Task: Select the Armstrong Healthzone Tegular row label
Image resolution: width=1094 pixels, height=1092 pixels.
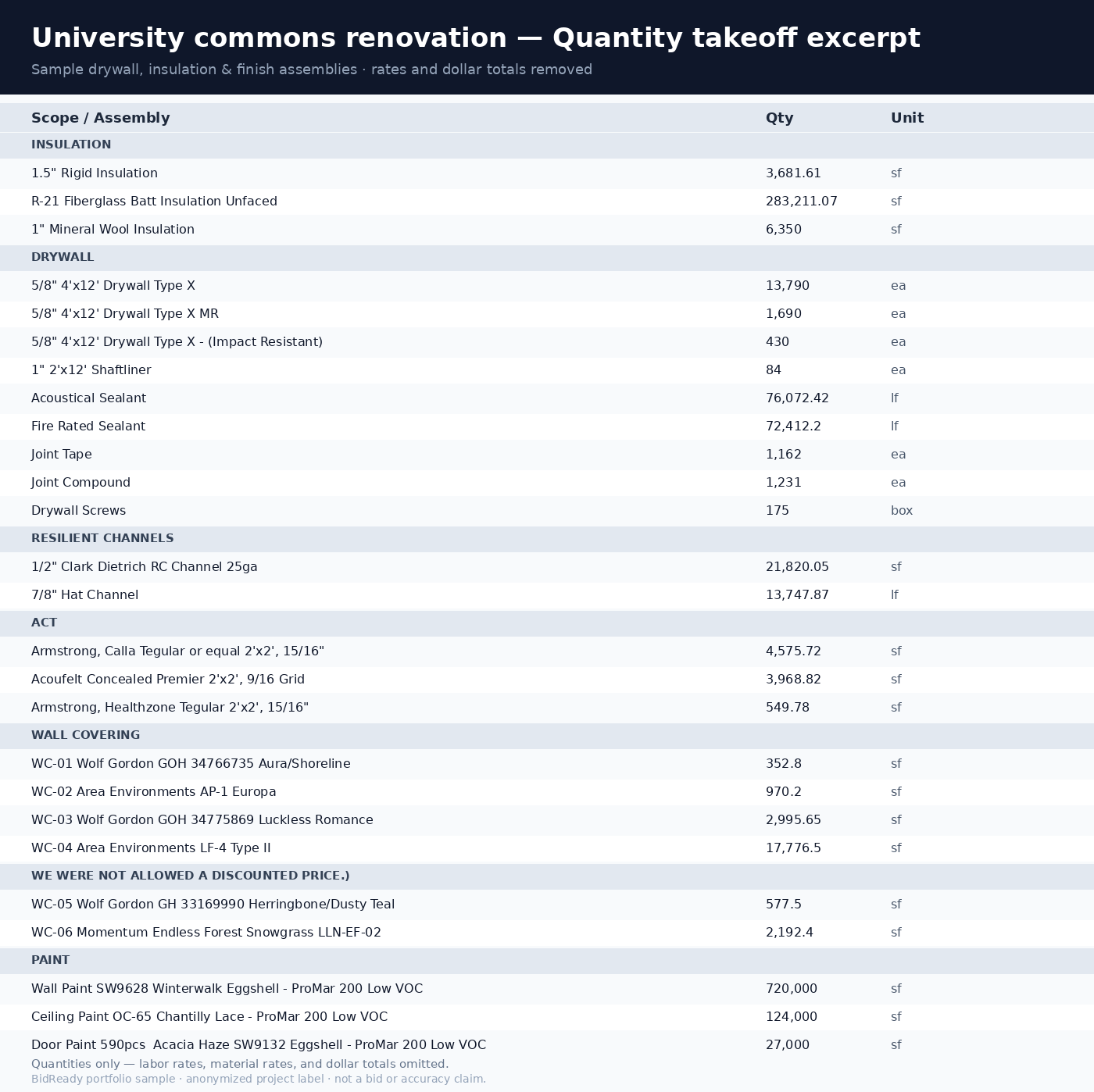Action: (x=170, y=708)
